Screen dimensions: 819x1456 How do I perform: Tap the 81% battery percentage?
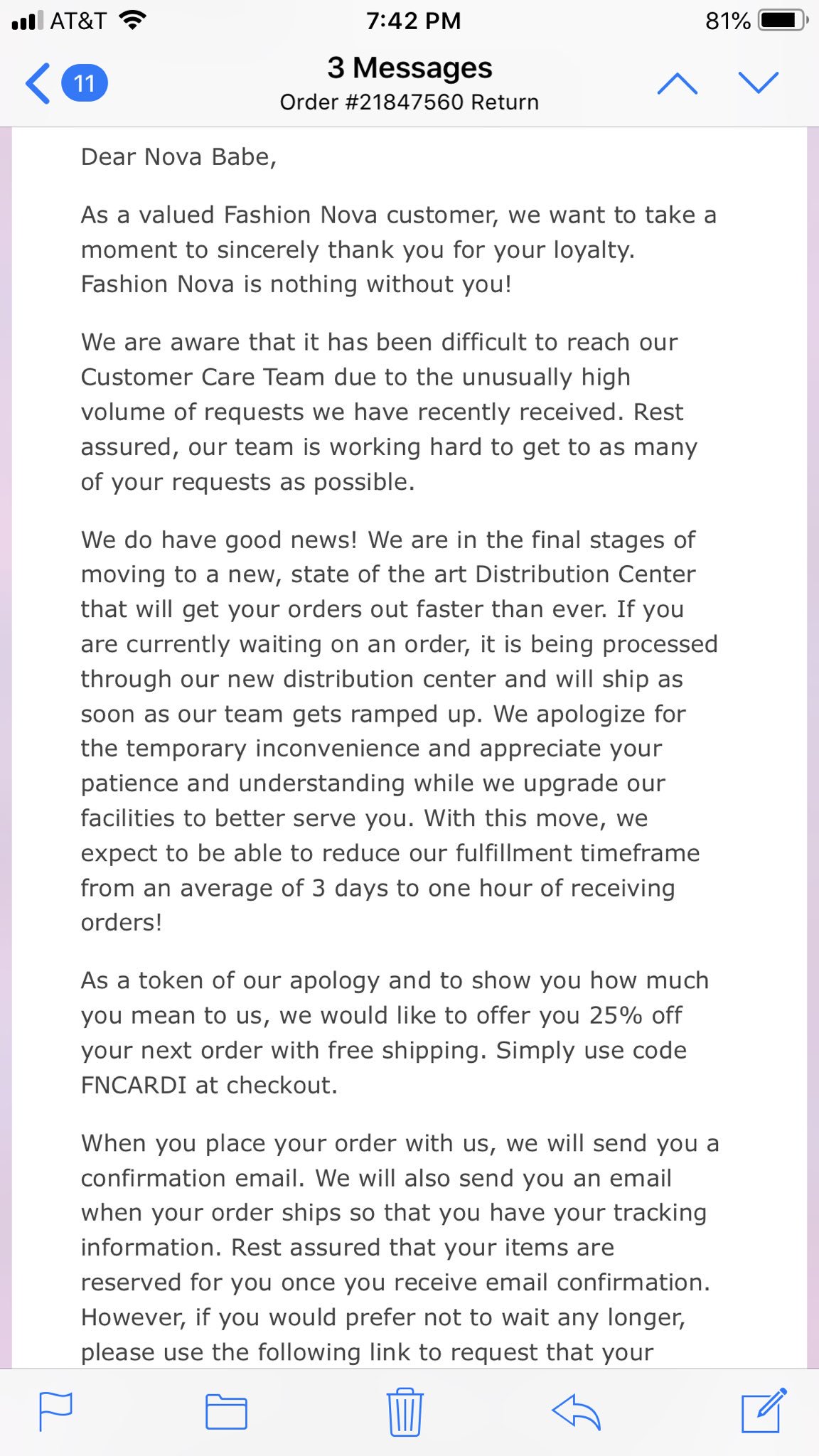[x=727, y=21]
